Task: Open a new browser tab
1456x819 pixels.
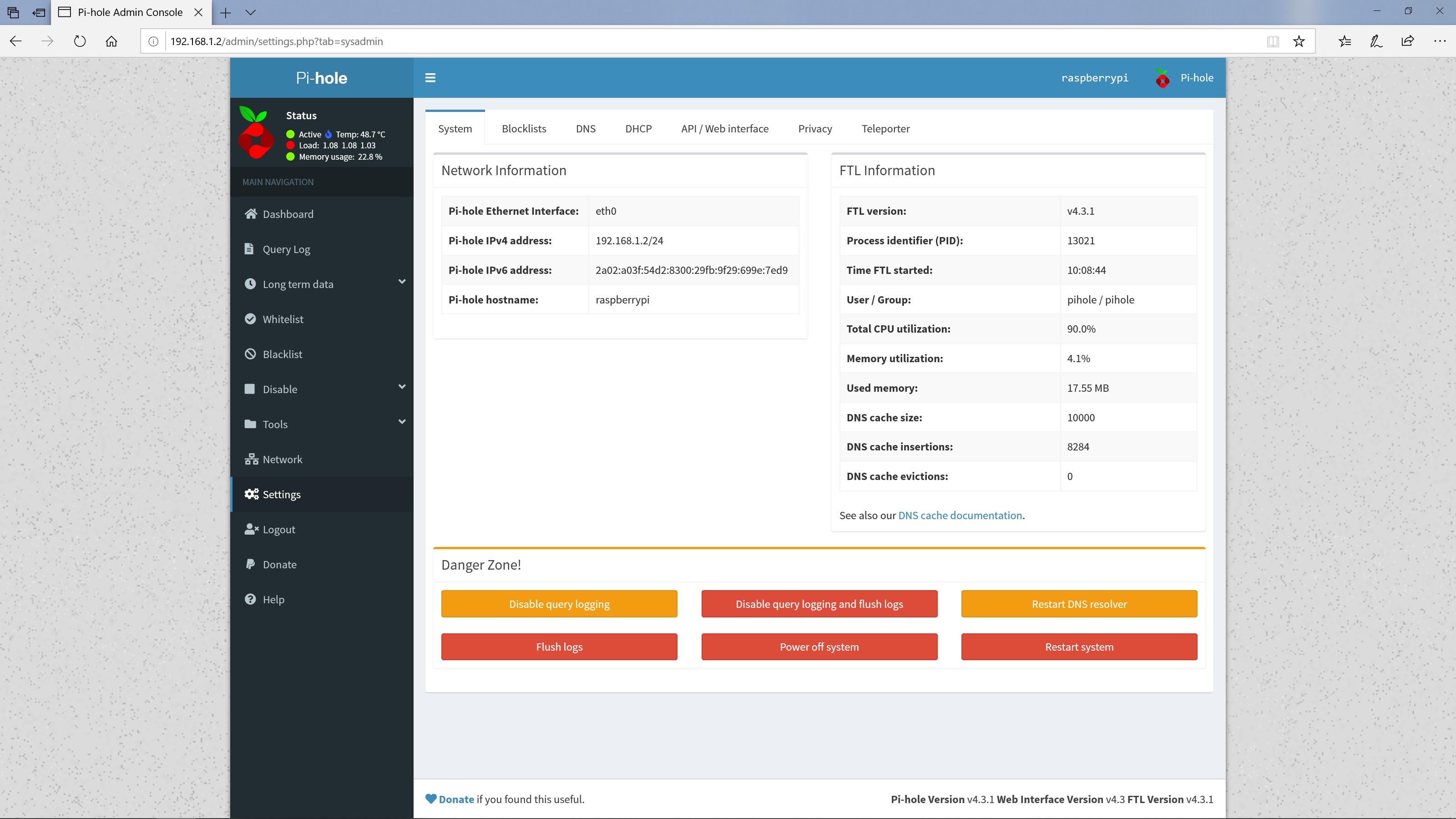Action: click(225, 12)
